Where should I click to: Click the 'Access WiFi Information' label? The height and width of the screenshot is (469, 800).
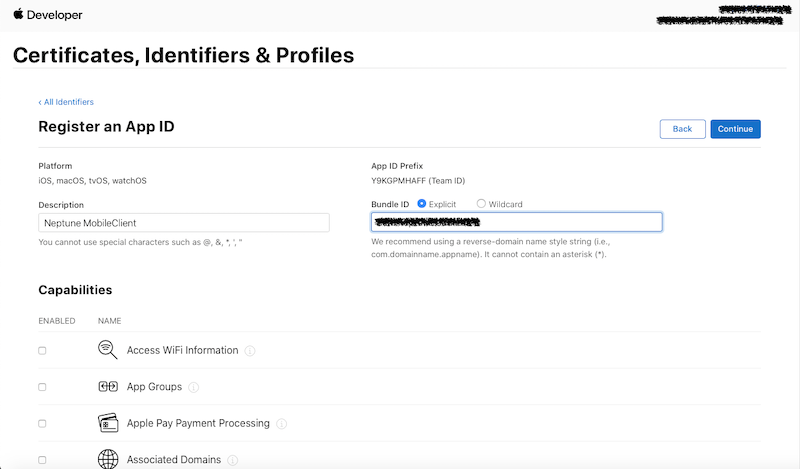(182, 350)
